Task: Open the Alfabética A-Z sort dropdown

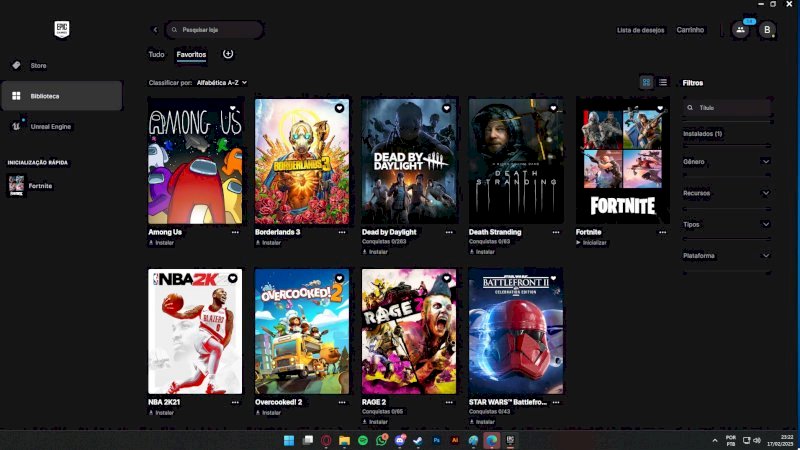Action: point(222,83)
